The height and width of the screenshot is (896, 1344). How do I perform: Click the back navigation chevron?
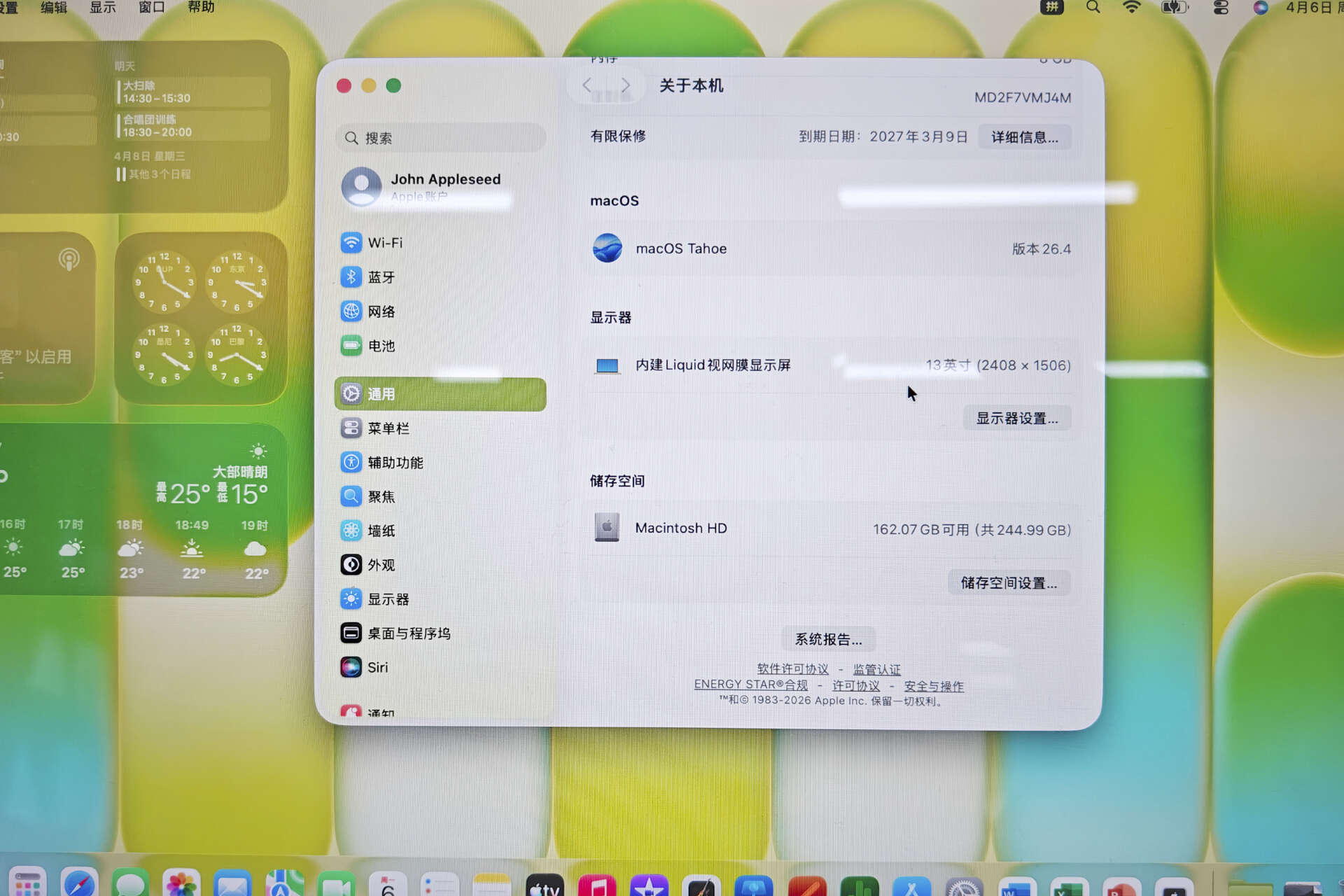pyautogui.click(x=587, y=85)
